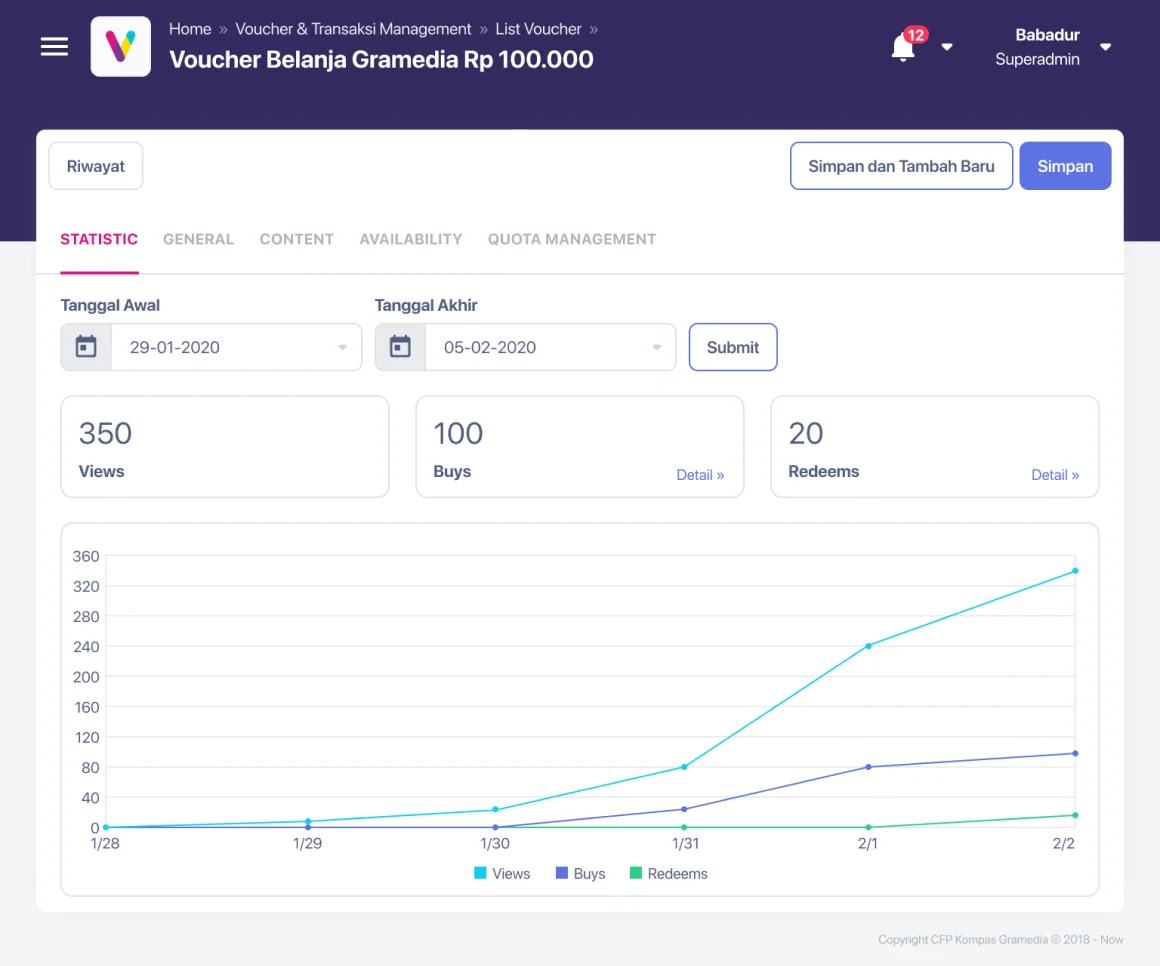1160x966 pixels.
Task: Save with the Simpan button
Action: click(1065, 166)
